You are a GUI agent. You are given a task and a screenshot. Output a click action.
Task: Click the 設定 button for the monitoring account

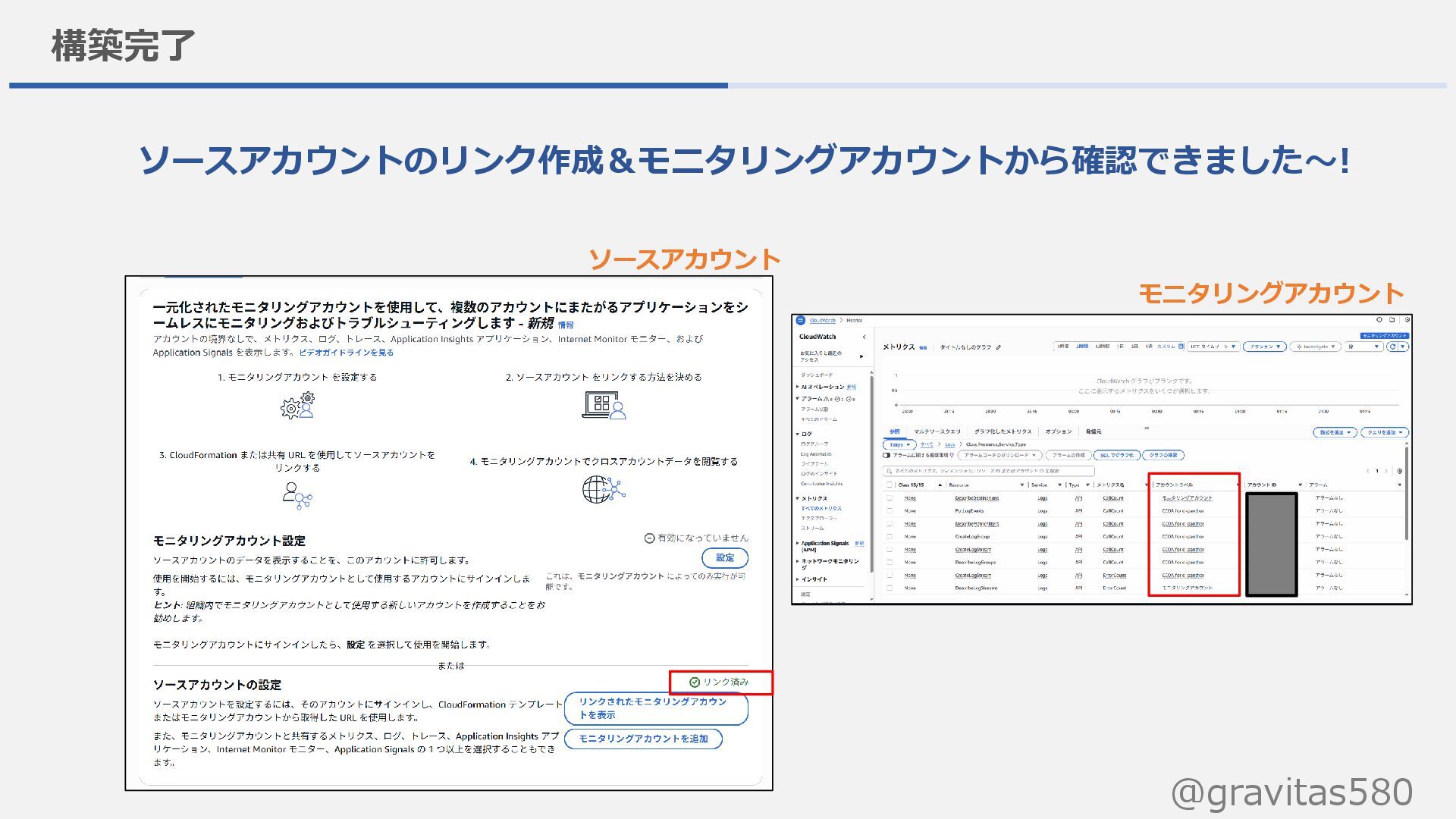tap(724, 558)
